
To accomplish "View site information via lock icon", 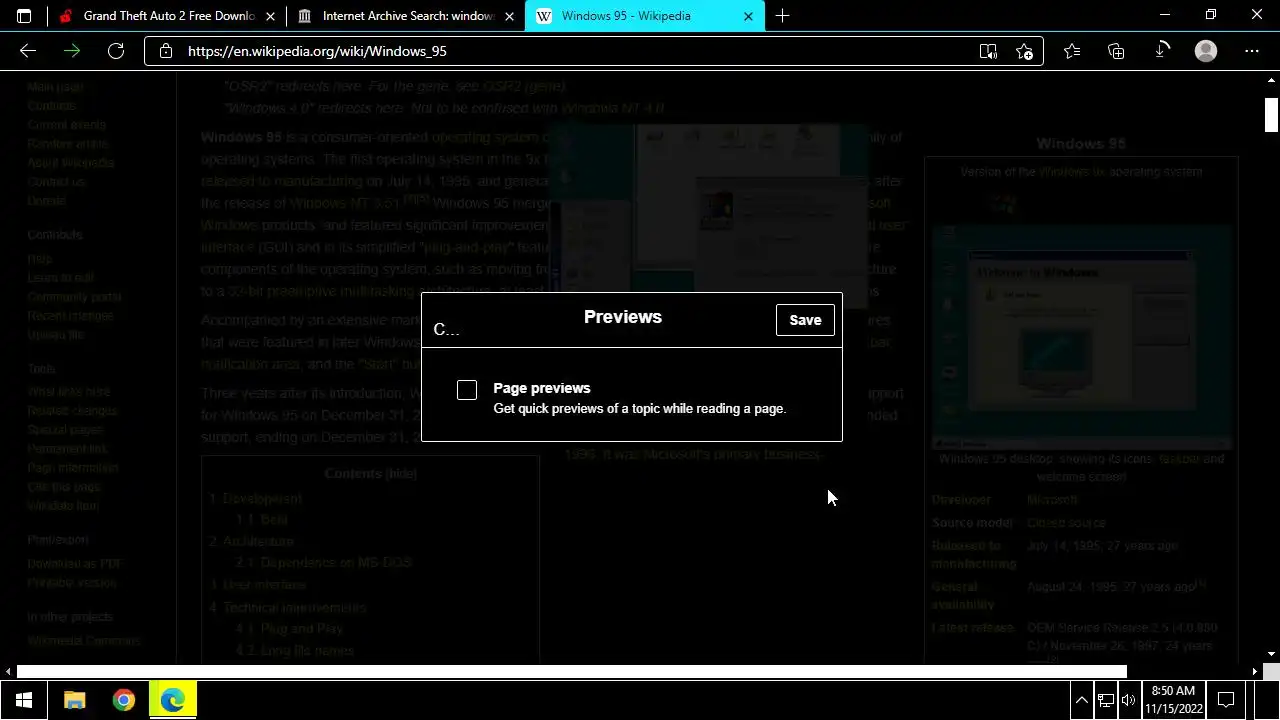I will tap(166, 51).
